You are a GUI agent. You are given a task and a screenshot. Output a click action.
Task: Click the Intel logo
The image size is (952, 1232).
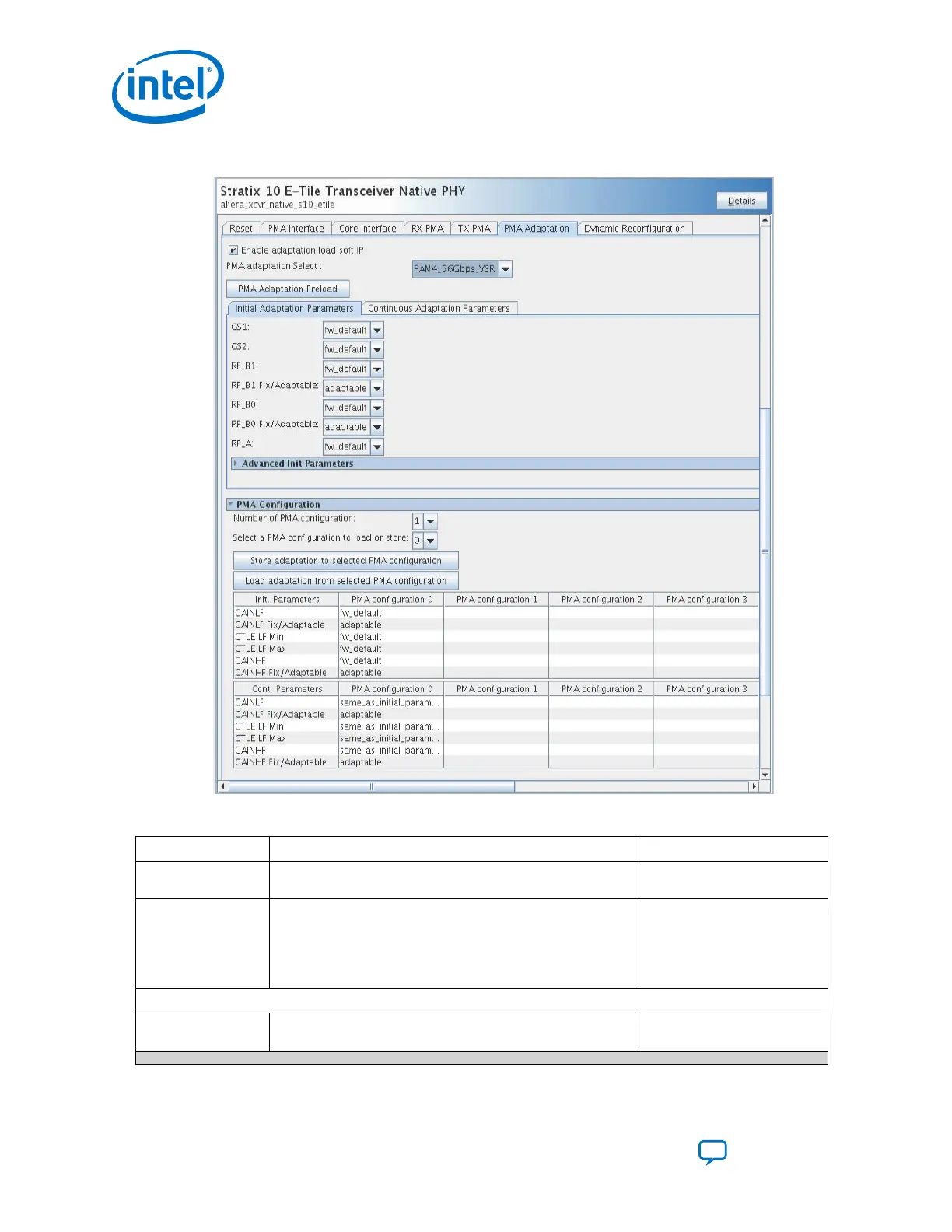pos(168,86)
